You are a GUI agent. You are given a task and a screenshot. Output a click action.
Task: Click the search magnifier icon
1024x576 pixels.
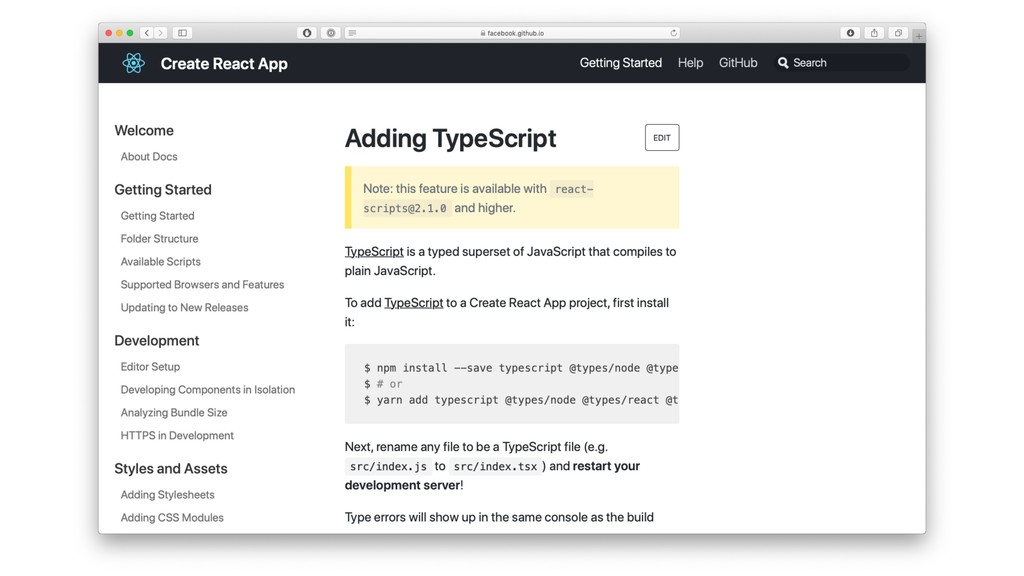point(783,63)
